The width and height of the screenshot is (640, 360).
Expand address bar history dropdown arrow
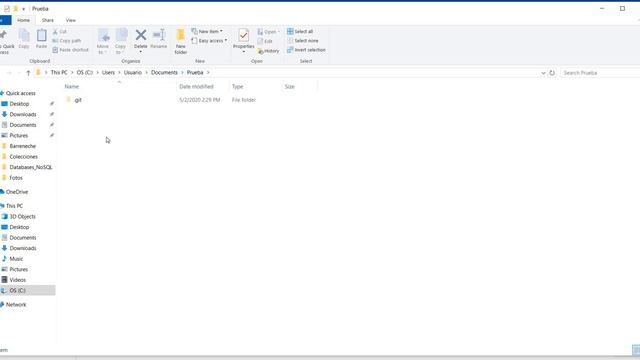[x=543, y=73]
